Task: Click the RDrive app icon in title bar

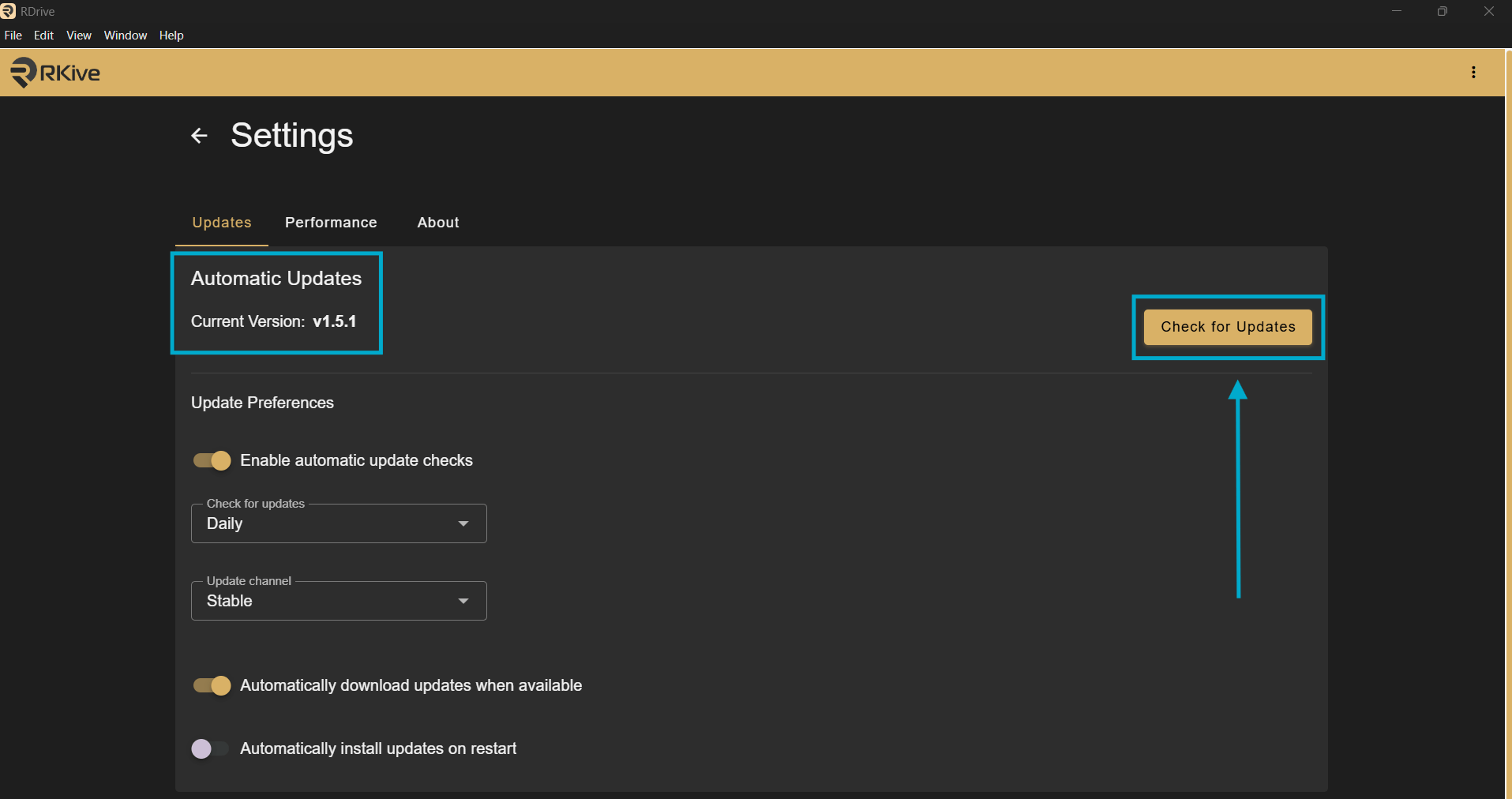Action: click(x=8, y=11)
